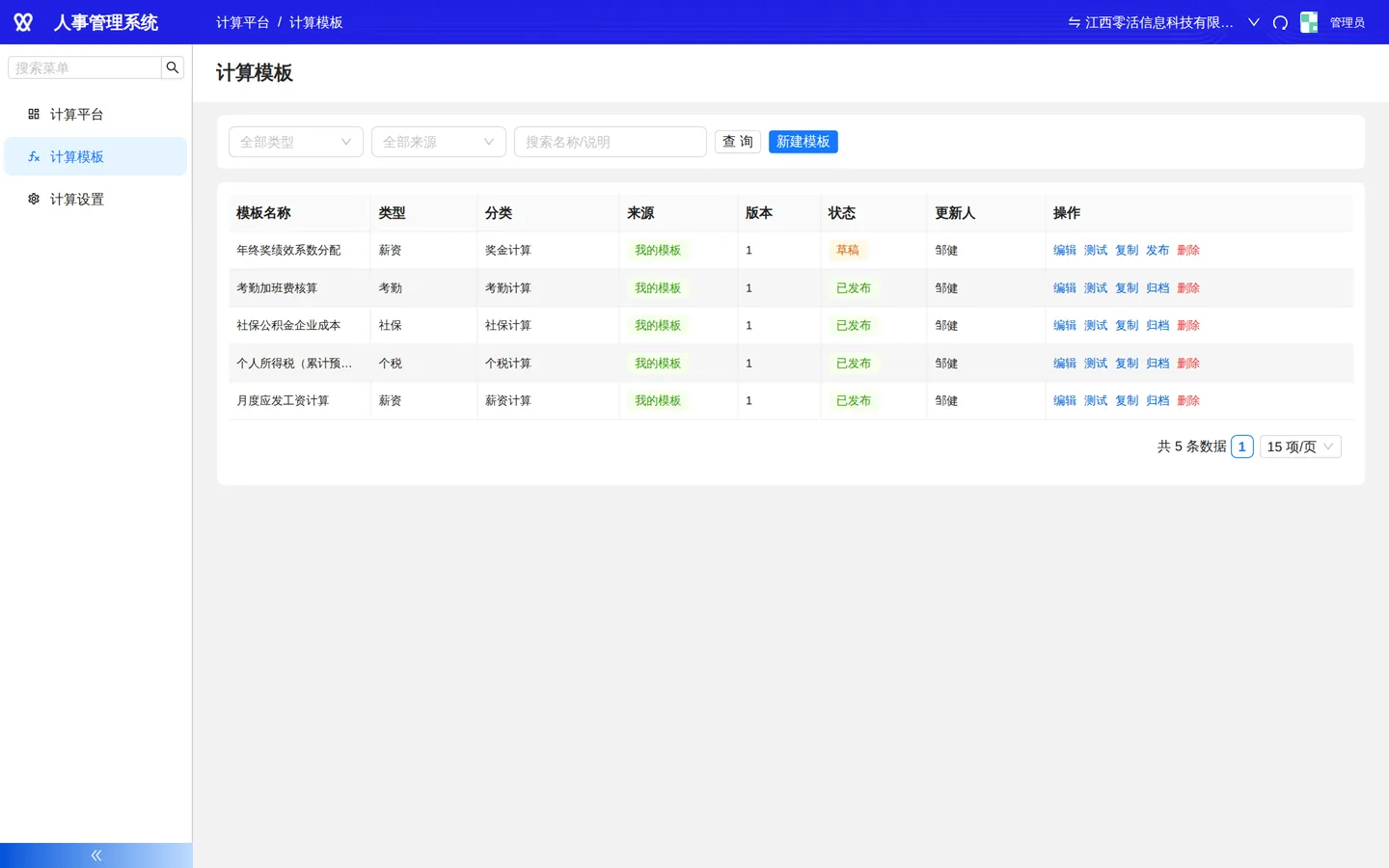The image size is (1389, 868).
Task: Open the headset support icon
Action: click(1280, 22)
